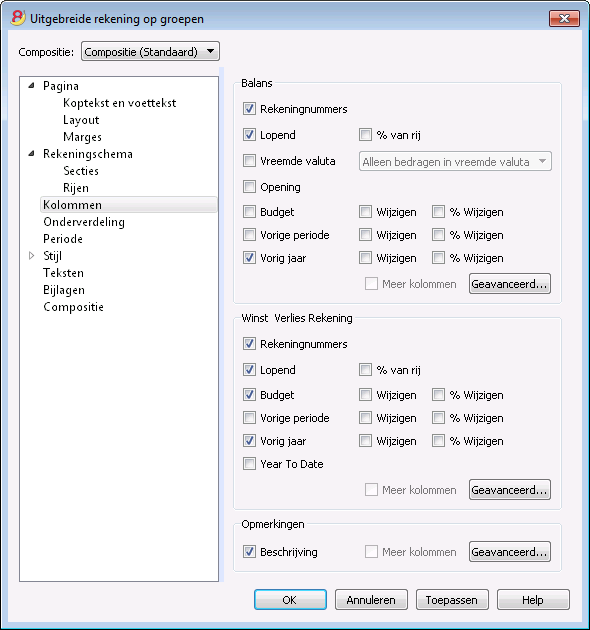Collapse the Rekeningschema tree node
This screenshot has width=590, height=630.
31,153
